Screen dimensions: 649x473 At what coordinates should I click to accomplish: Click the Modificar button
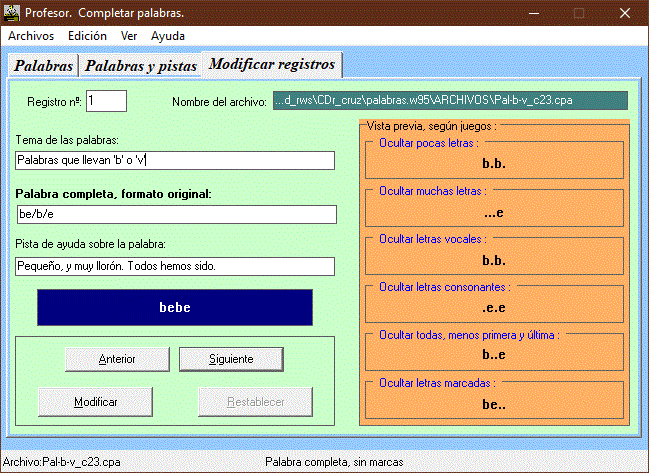pyautogui.click(x=96, y=402)
